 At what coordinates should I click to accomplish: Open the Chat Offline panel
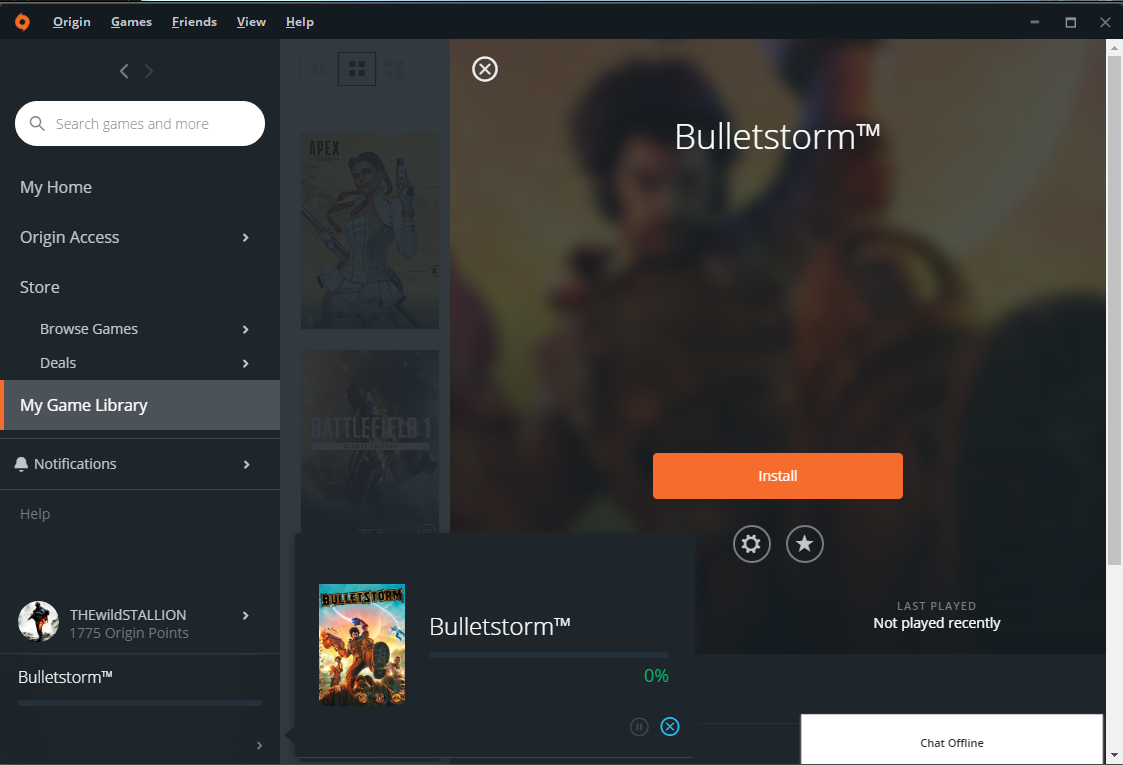click(952, 739)
